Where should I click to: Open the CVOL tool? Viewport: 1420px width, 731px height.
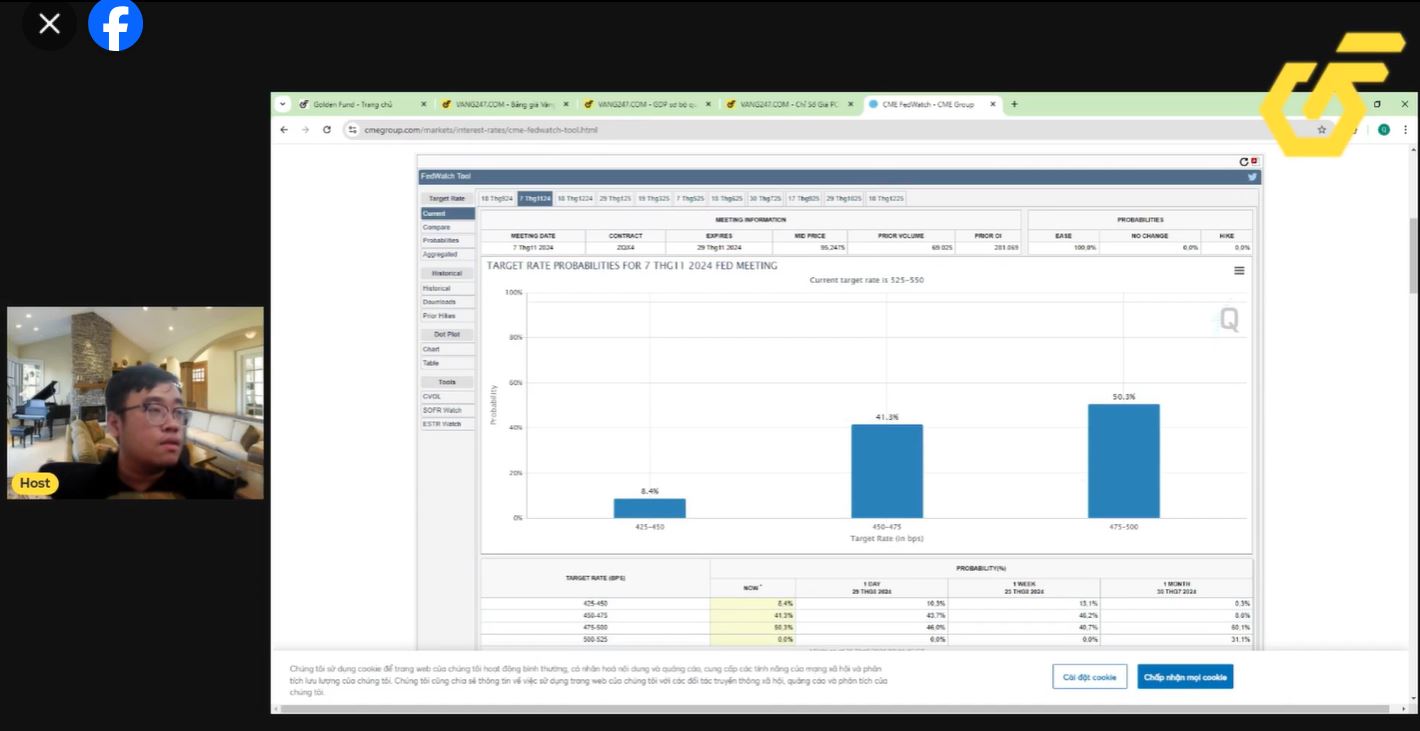click(447, 397)
